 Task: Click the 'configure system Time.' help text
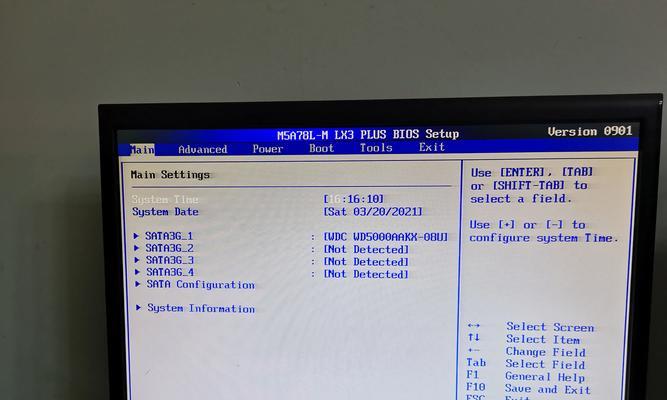point(544,238)
